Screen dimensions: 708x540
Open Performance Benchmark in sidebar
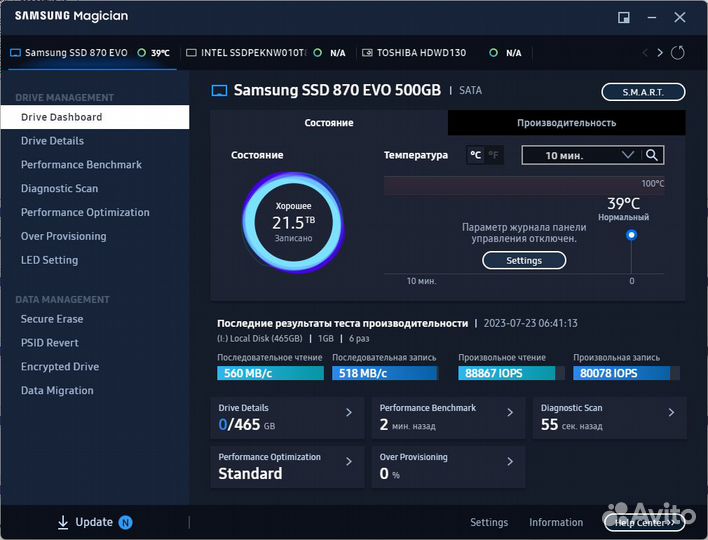click(95, 165)
